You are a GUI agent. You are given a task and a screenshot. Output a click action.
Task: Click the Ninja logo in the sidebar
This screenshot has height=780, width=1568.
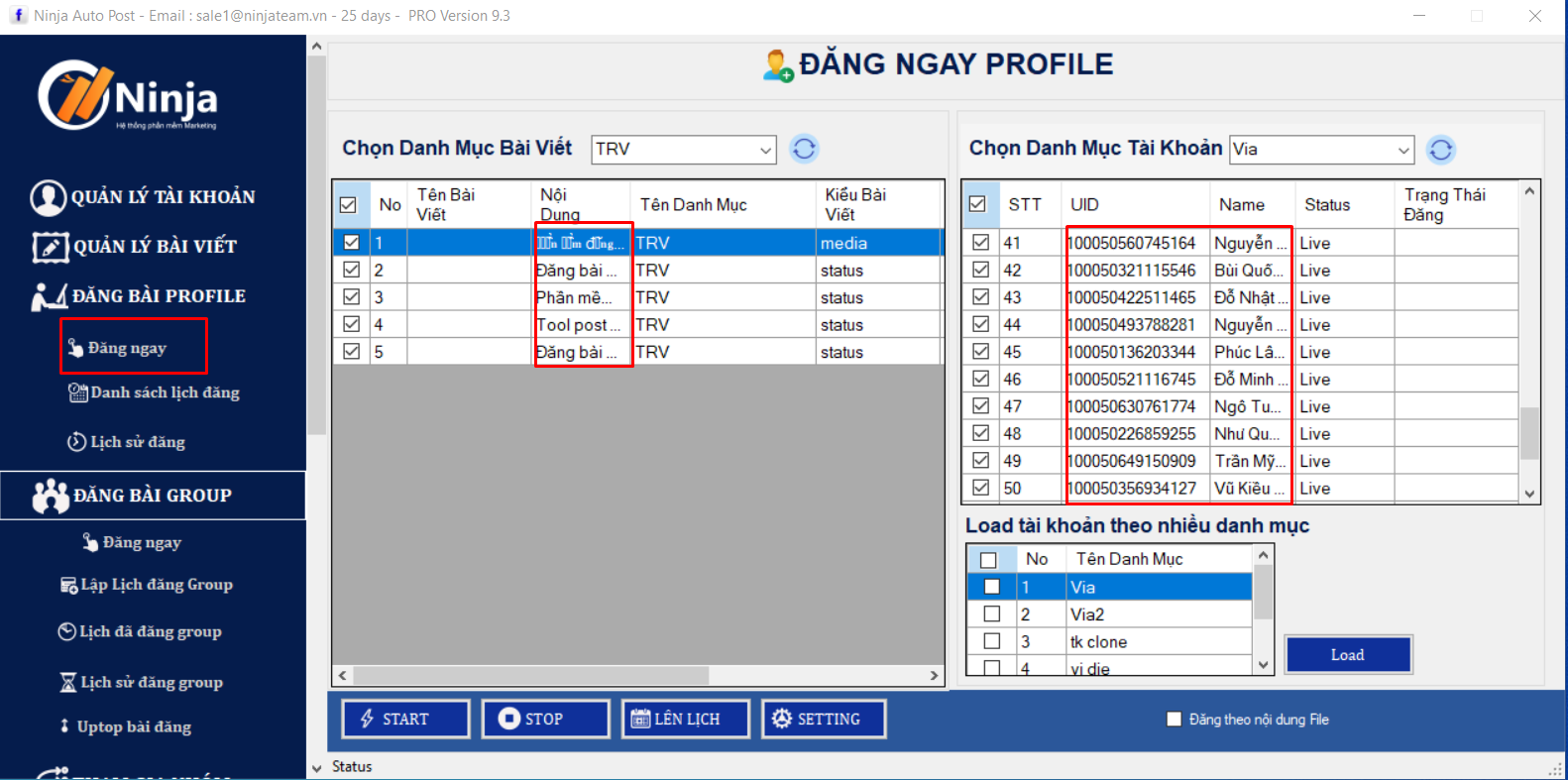pyautogui.click(x=127, y=96)
